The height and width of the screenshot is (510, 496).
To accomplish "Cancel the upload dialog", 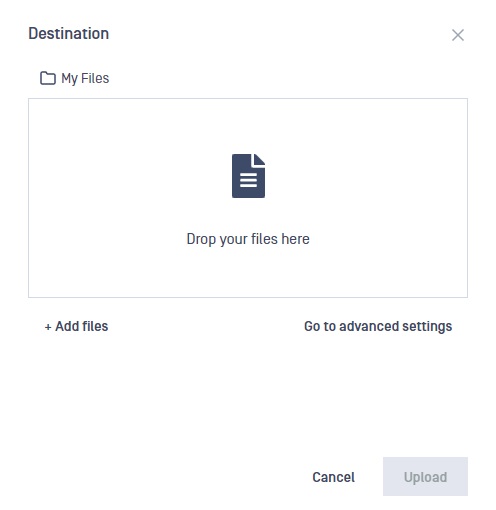I will coord(333,477).
